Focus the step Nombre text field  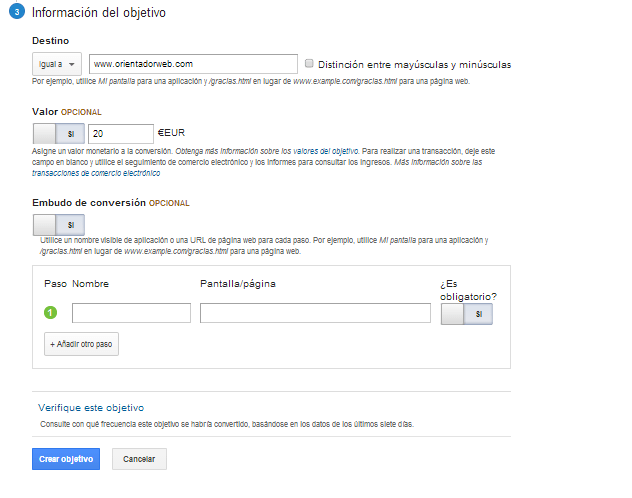click(131, 314)
